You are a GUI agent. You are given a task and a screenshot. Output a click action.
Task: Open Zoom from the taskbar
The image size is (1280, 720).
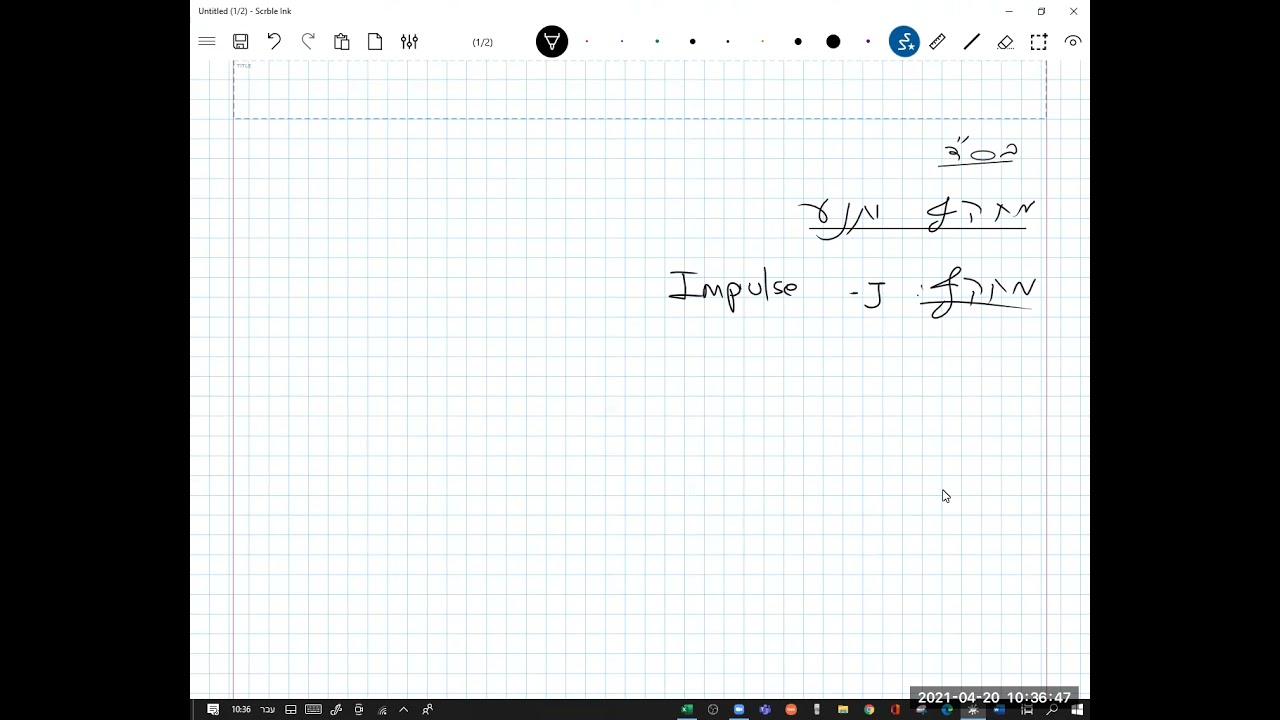(x=739, y=710)
